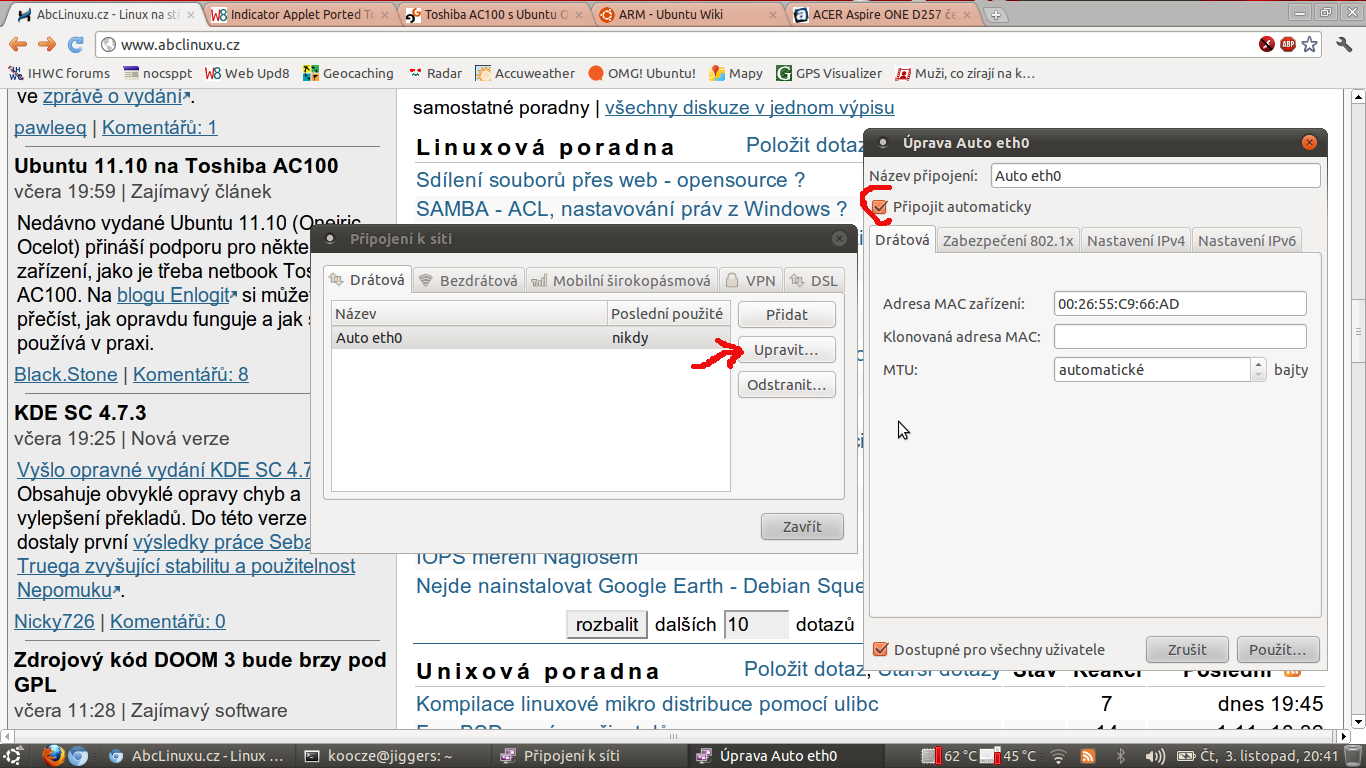The height and width of the screenshot is (768, 1366).
Task: Click the browser reload icon
Action: [x=75, y=44]
